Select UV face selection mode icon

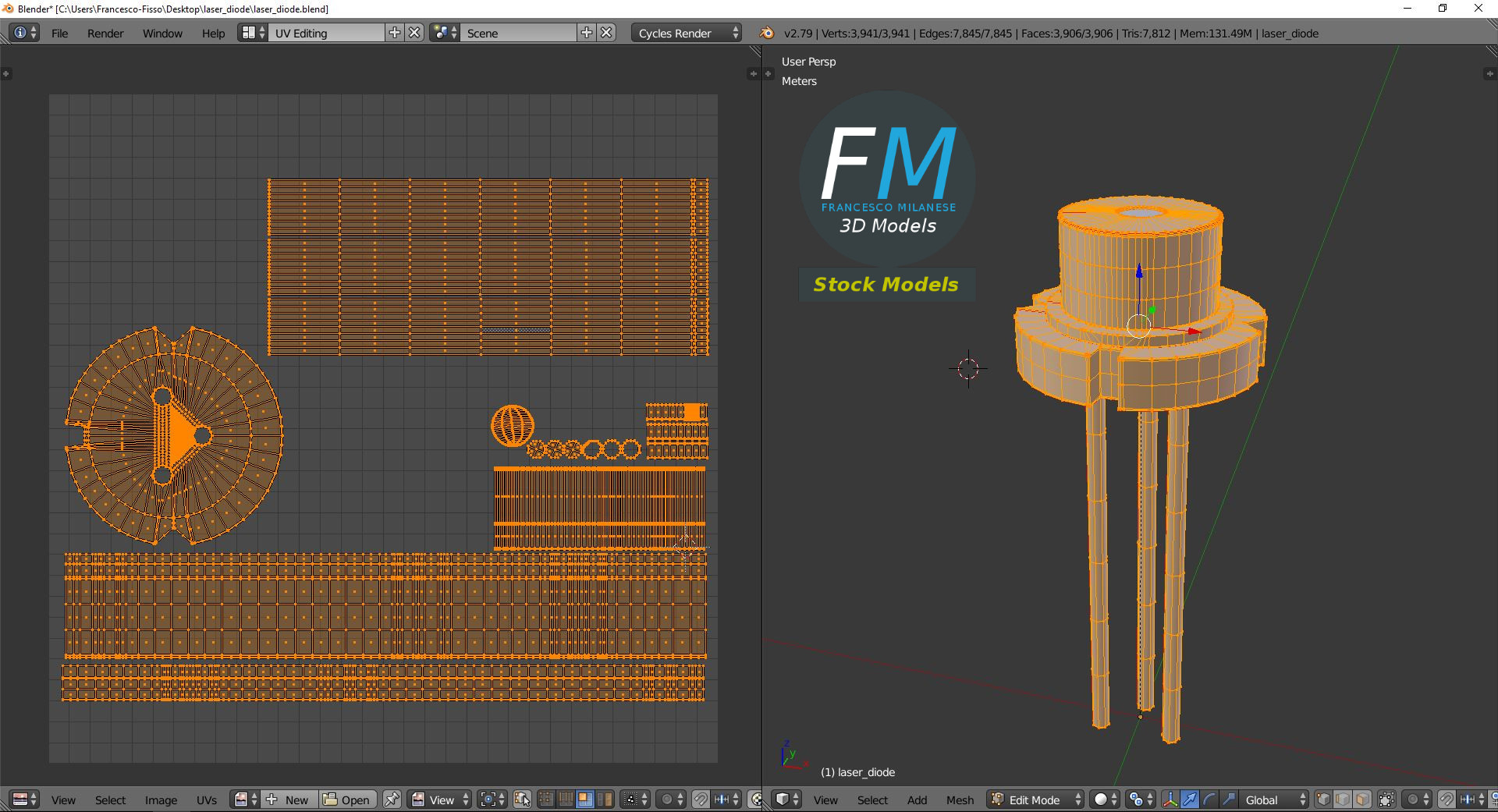tap(584, 800)
